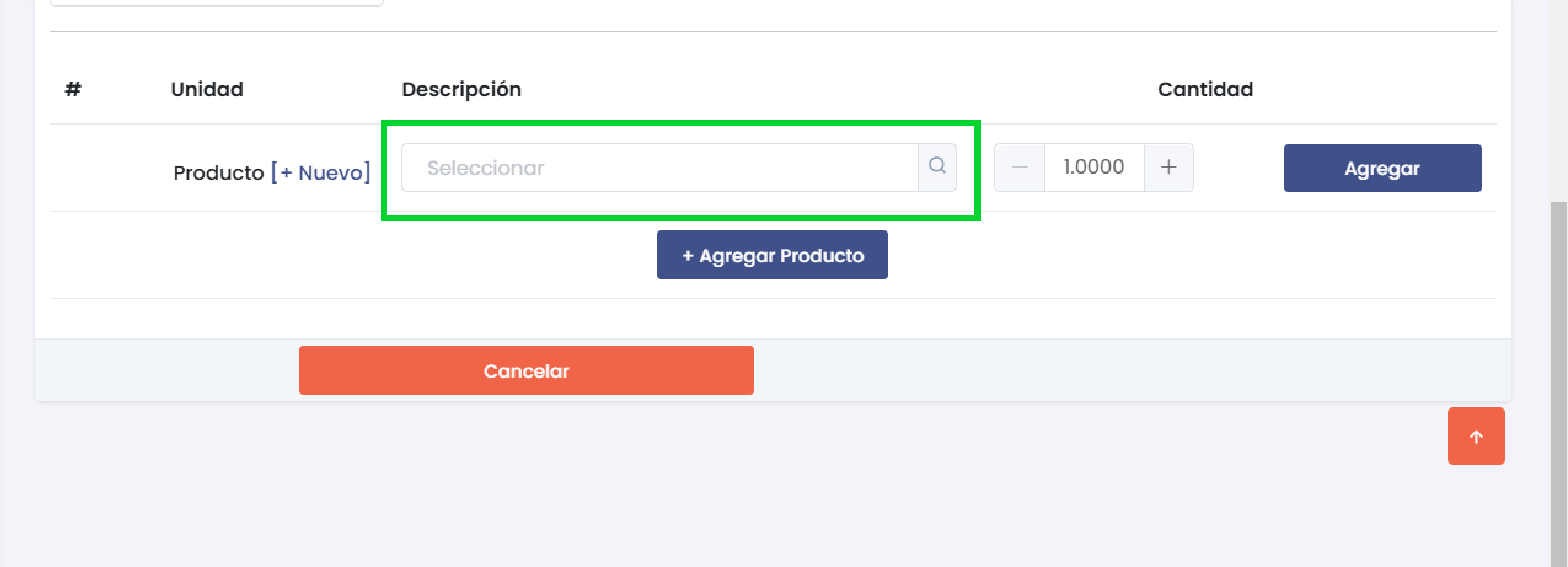Click the vertical scrollbar thumb
The height and width of the screenshot is (567, 1568).
(x=1558, y=383)
